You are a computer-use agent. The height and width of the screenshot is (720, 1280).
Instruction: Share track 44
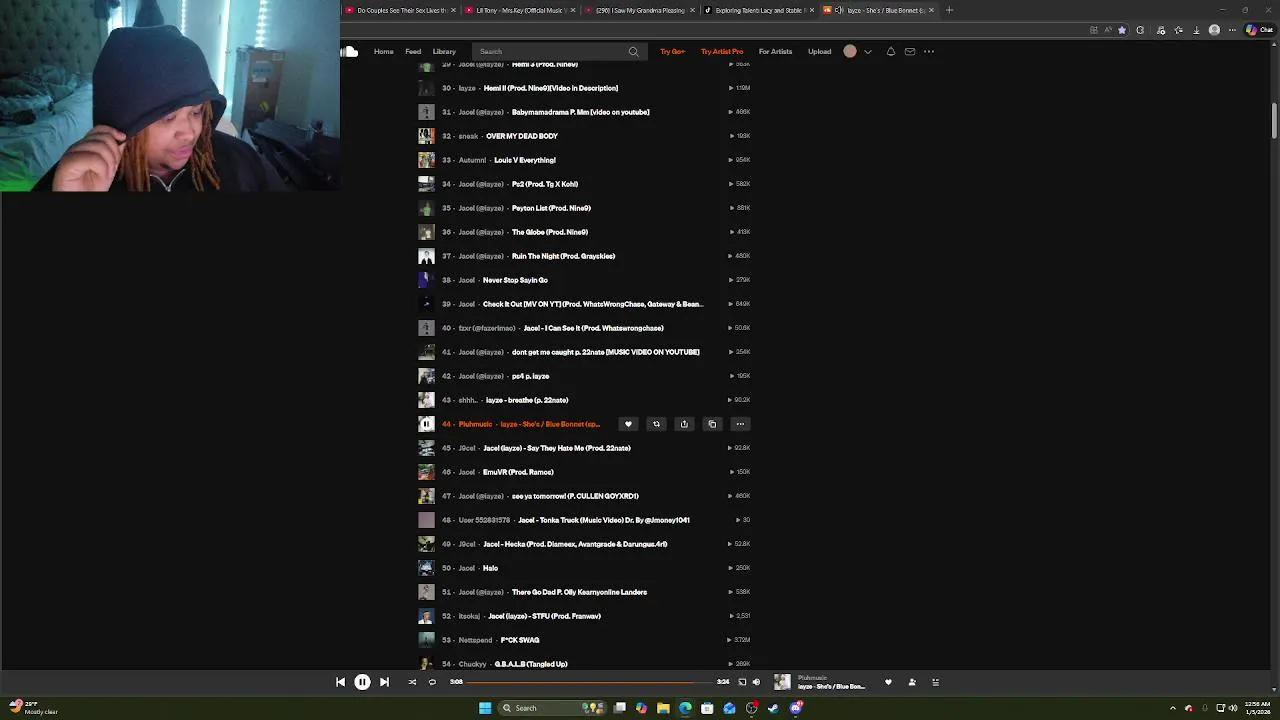pyautogui.click(x=684, y=424)
